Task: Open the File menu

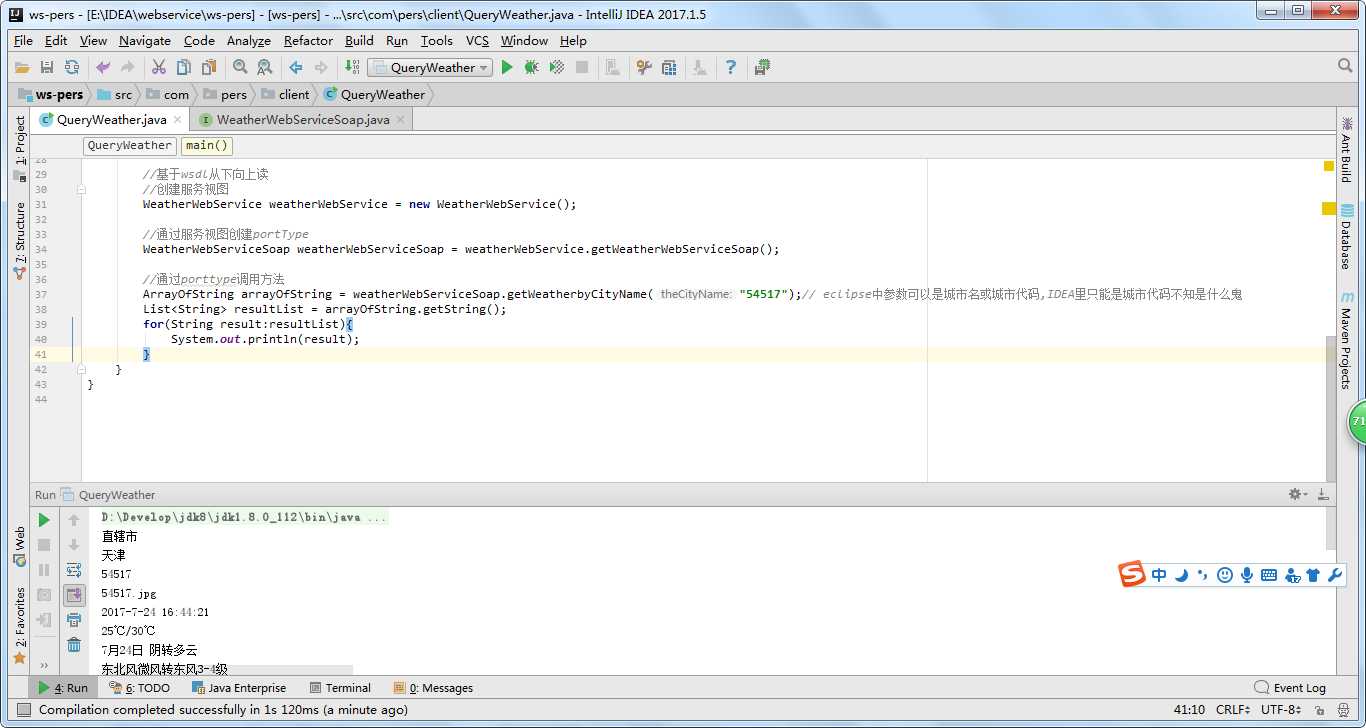Action: pos(23,41)
